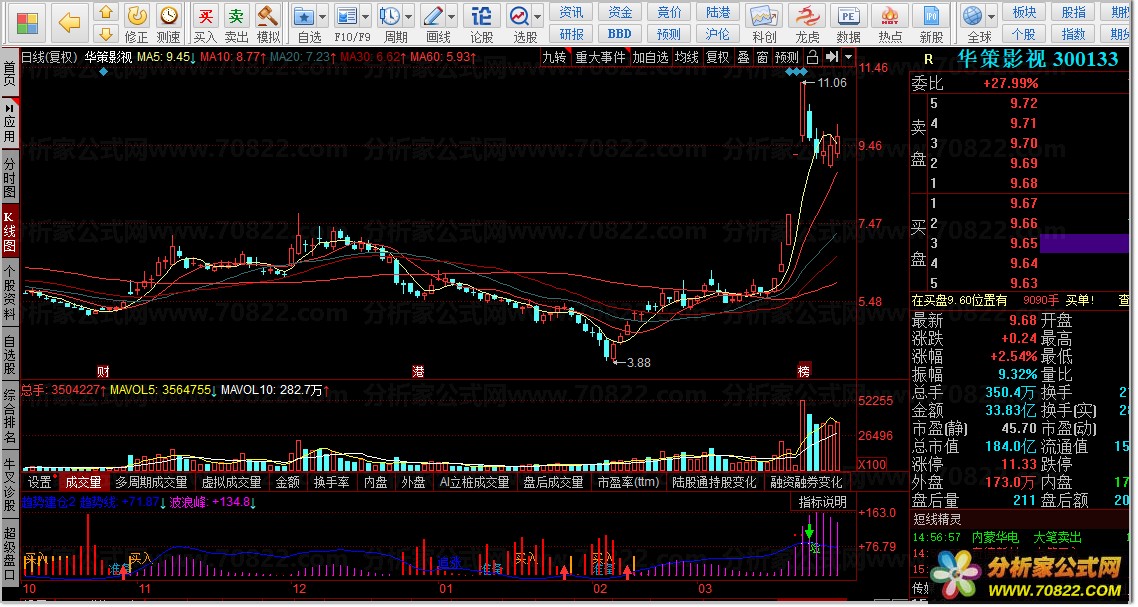Select the 个股资料 sidebar tab

click(9, 293)
